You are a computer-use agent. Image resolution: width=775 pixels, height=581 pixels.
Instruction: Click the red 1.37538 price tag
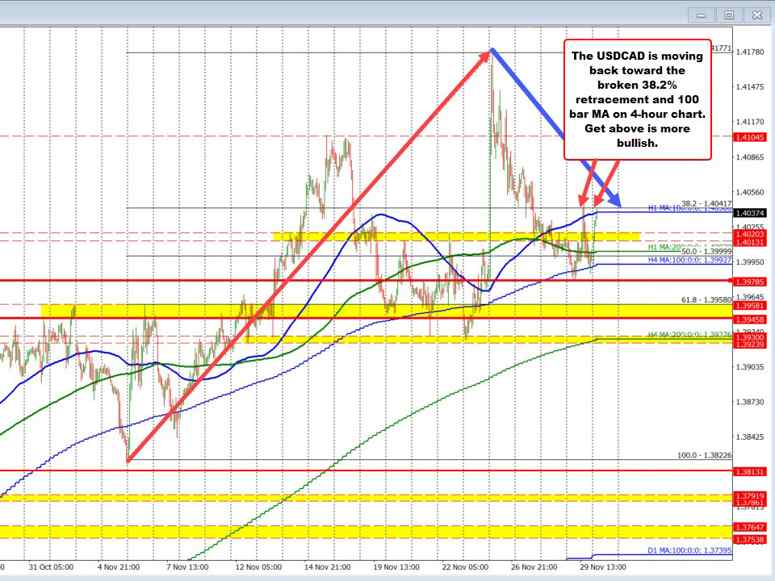pyautogui.click(x=750, y=539)
